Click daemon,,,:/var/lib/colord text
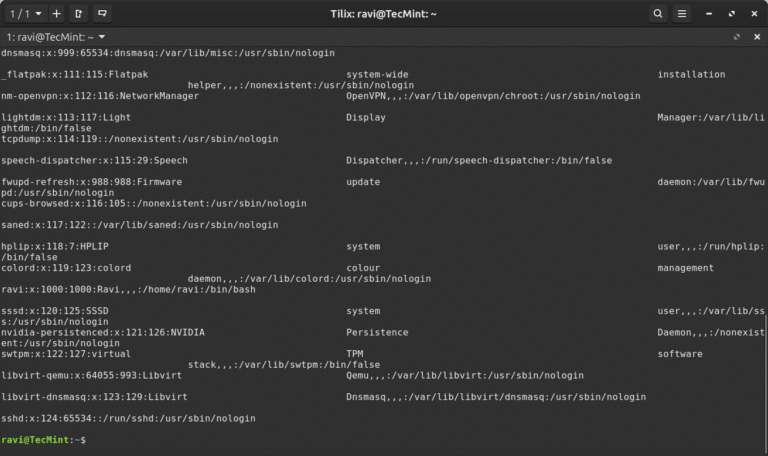Image resolution: width=768 pixels, height=456 pixels. click(310, 279)
